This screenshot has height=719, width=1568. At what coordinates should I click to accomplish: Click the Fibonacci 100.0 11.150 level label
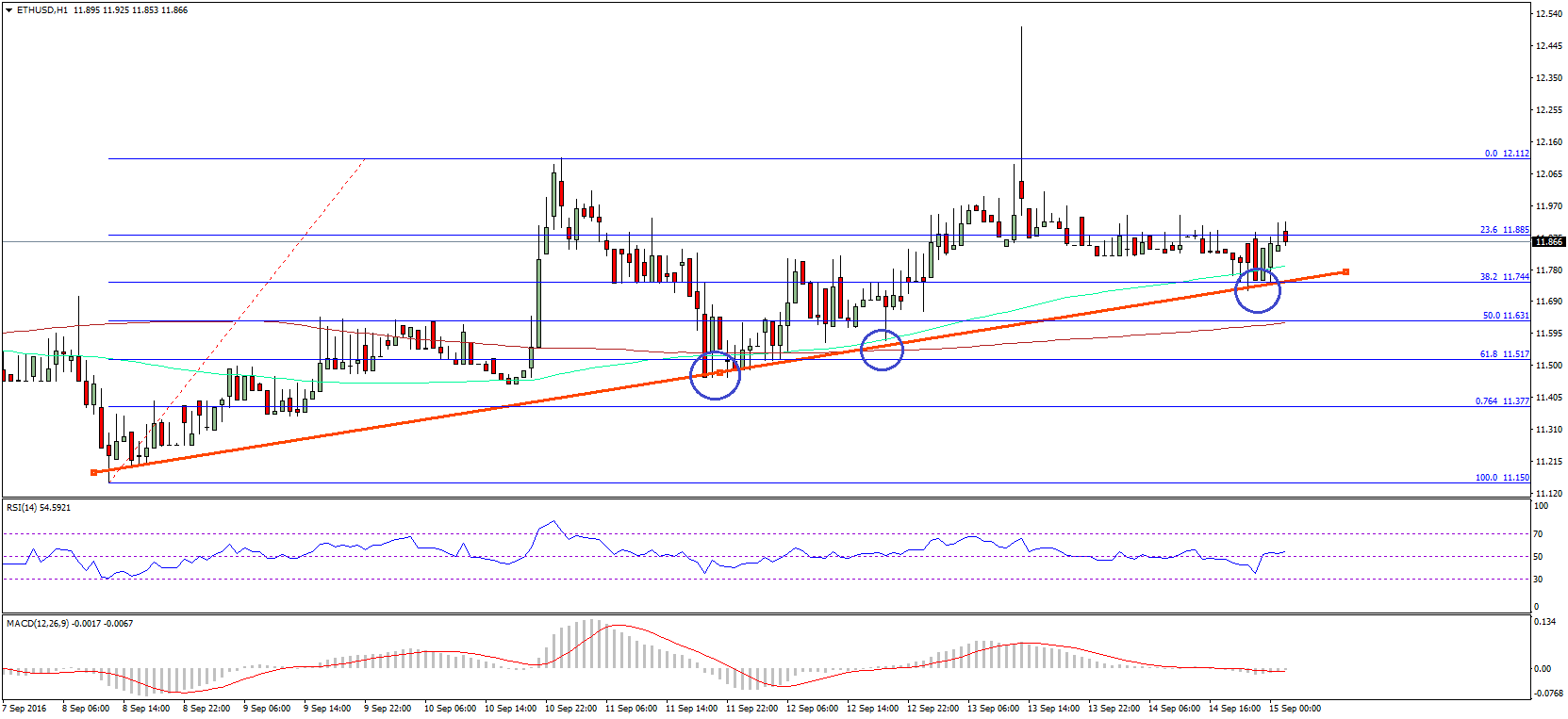1502,478
